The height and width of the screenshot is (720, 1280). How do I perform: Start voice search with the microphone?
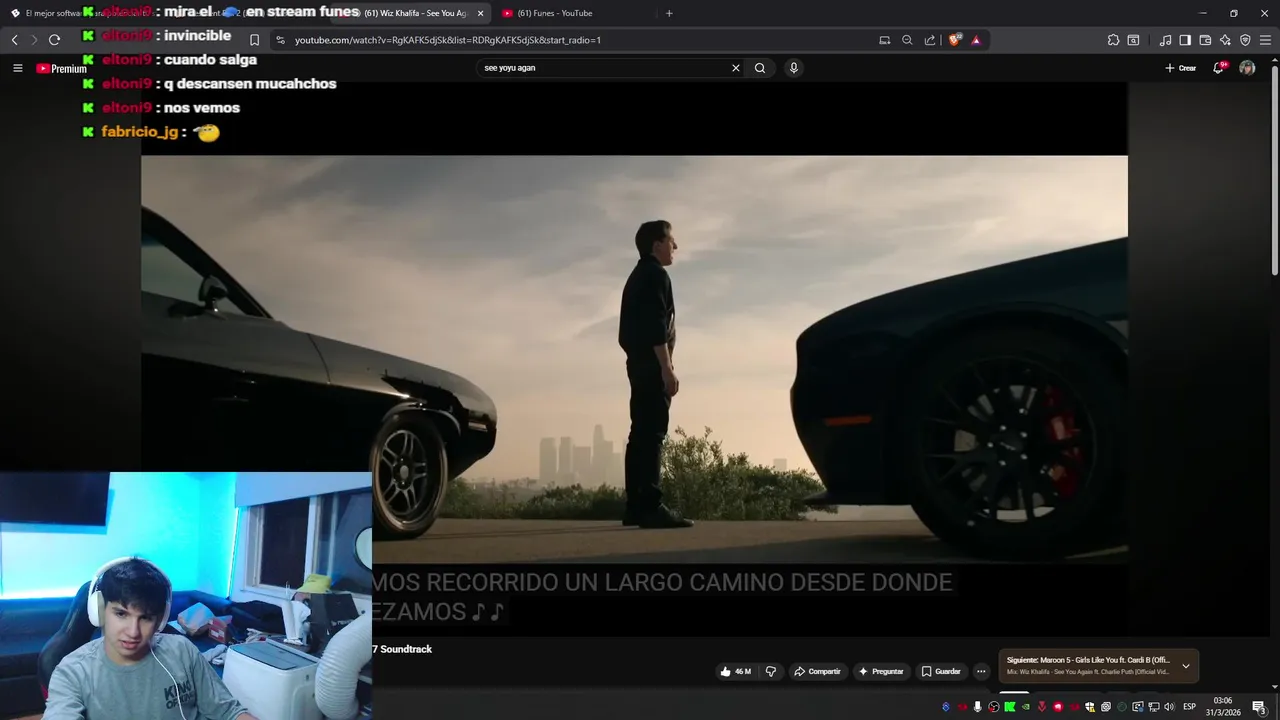(793, 68)
